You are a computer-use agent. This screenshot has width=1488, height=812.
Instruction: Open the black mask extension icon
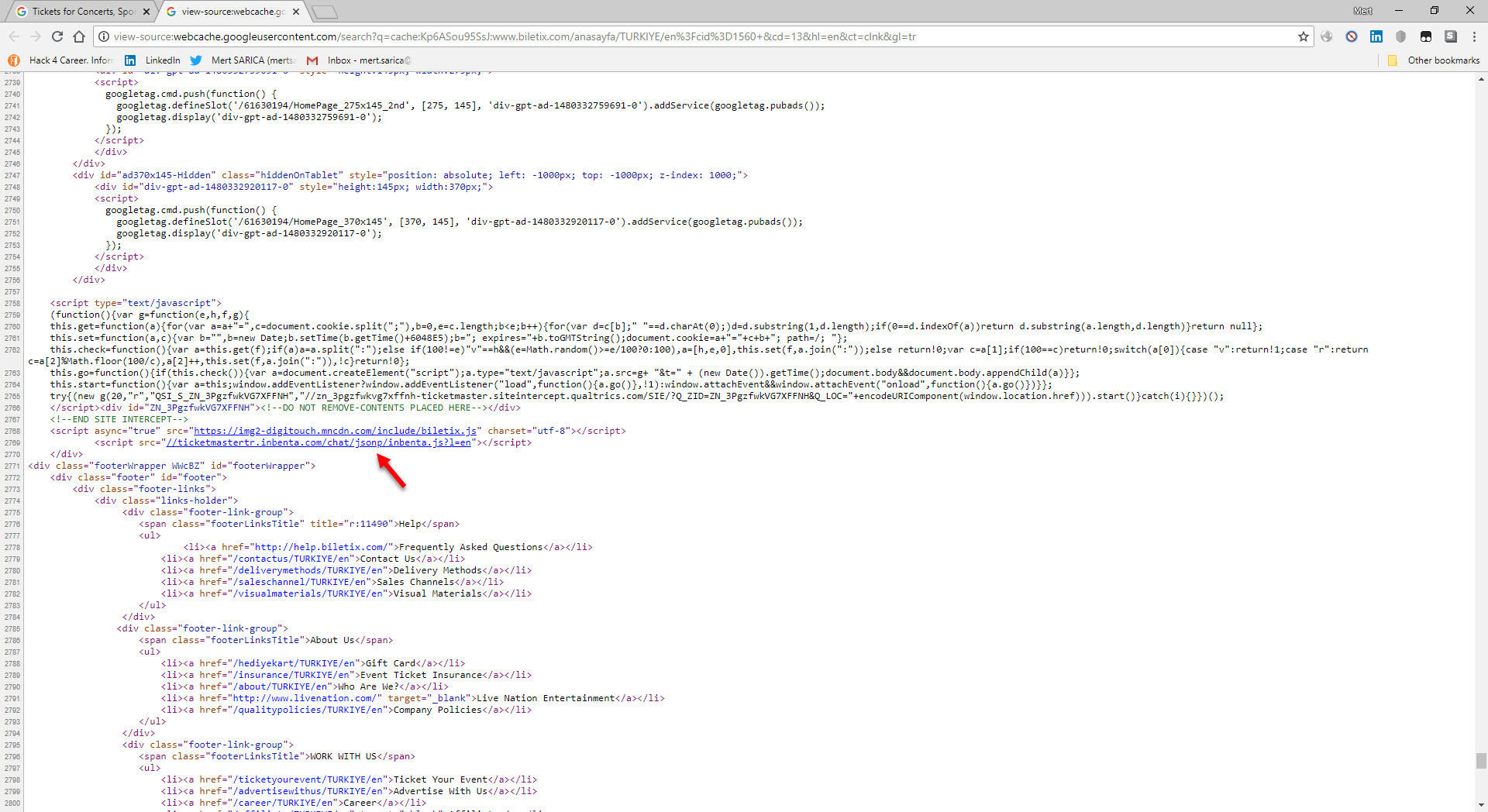[1425, 36]
